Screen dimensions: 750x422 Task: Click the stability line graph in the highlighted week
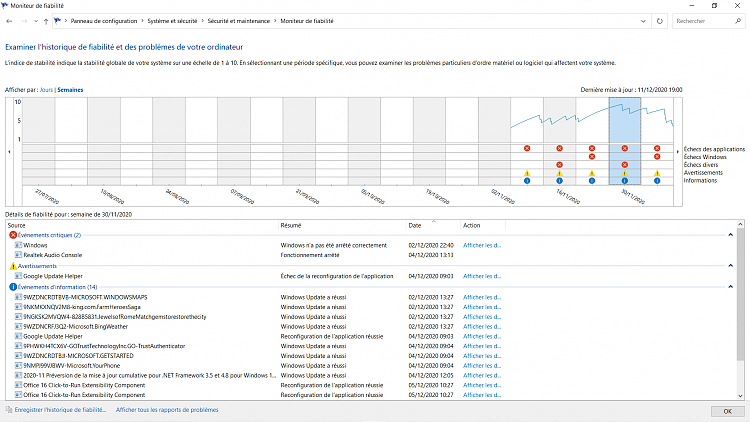625,109
